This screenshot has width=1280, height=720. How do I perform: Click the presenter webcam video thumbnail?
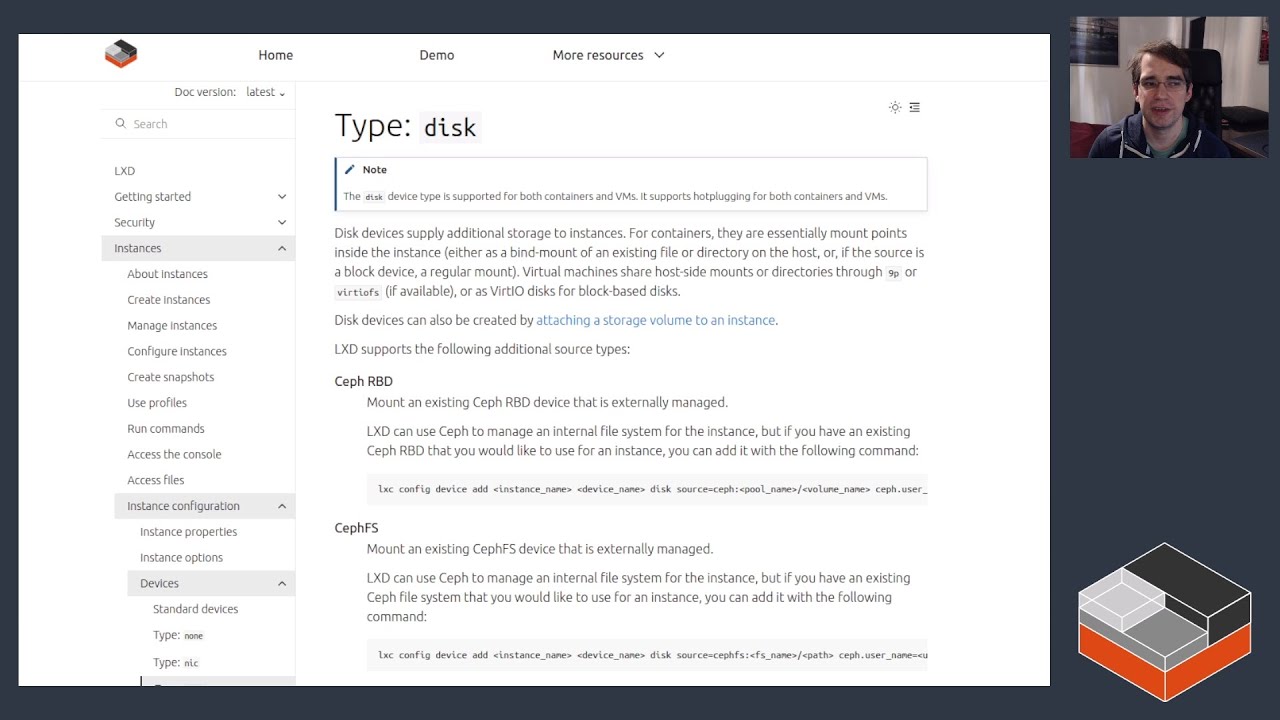point(1169,88)
